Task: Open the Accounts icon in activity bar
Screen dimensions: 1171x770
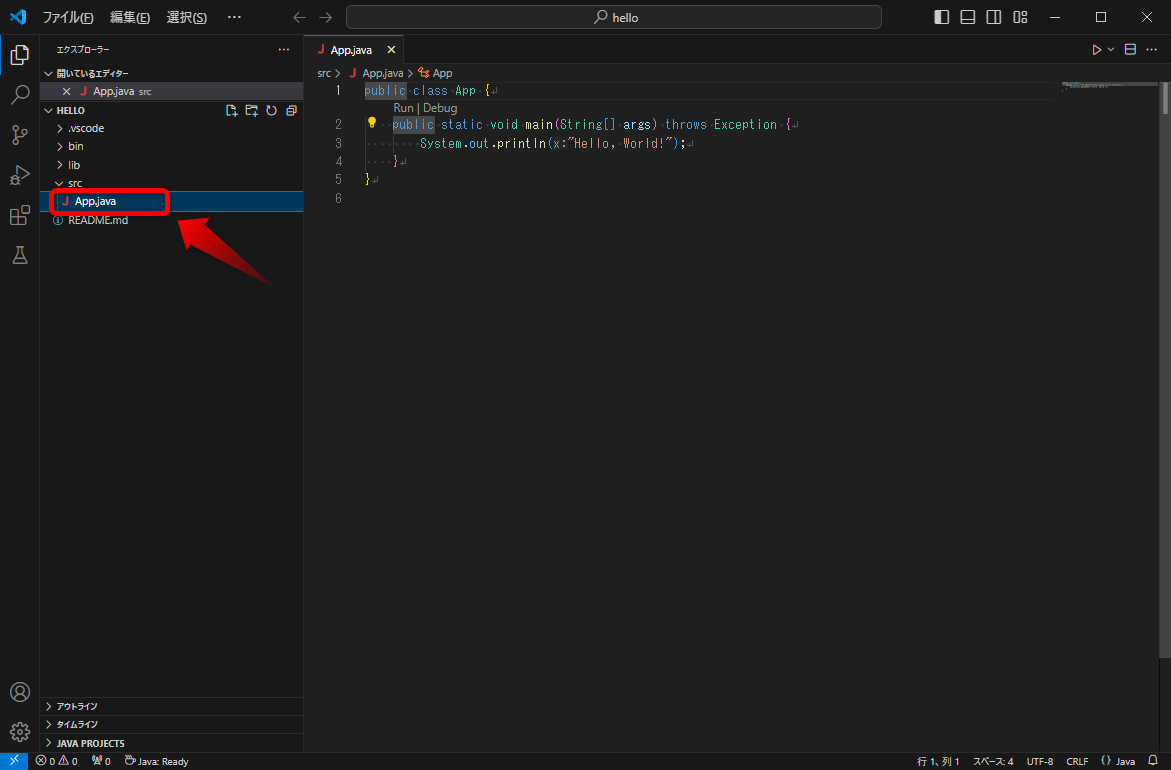Action: click(19, 691)
